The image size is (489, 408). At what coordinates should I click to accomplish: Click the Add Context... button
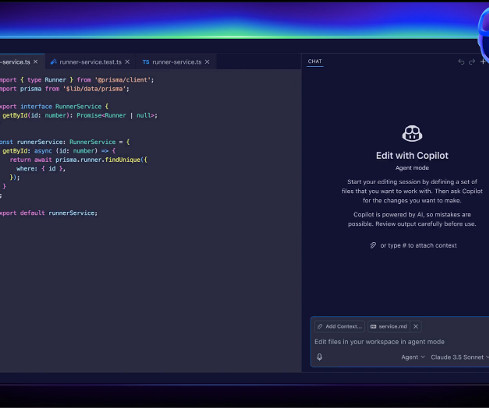click(340, 326)
